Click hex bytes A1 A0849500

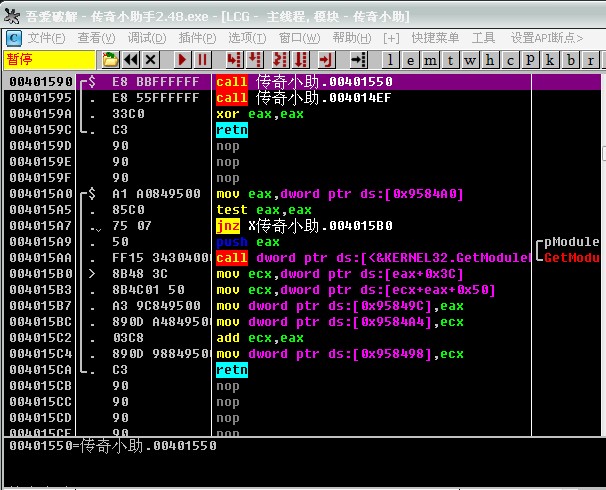(x=157, y=194)
